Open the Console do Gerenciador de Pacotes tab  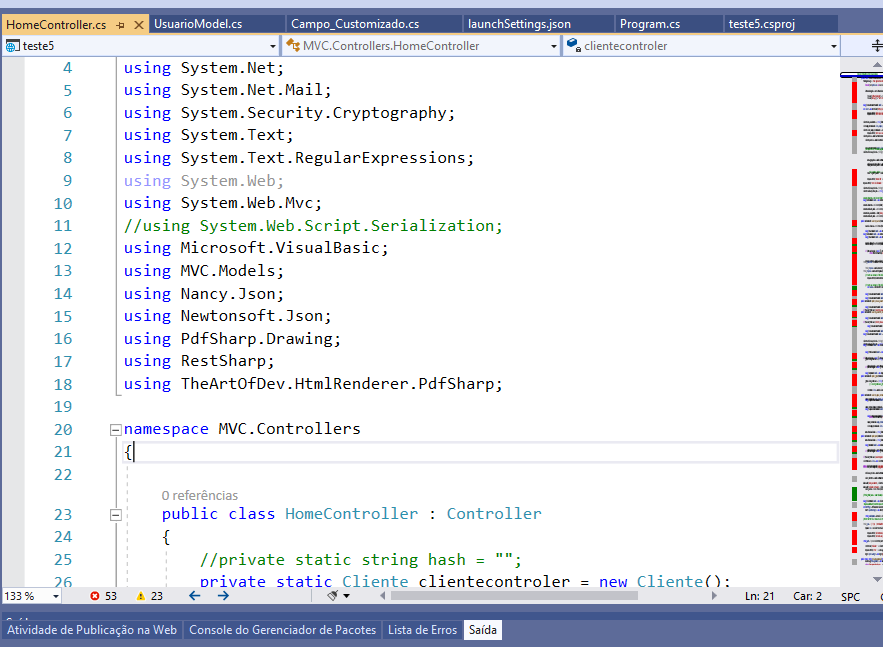(x=282, y=630)
